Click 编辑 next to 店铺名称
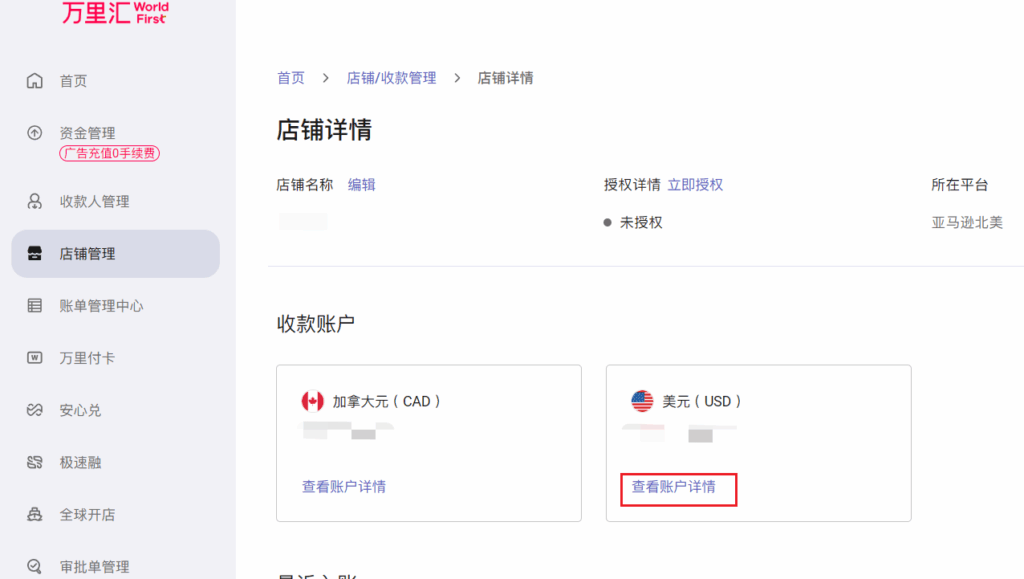 (362, 185)
